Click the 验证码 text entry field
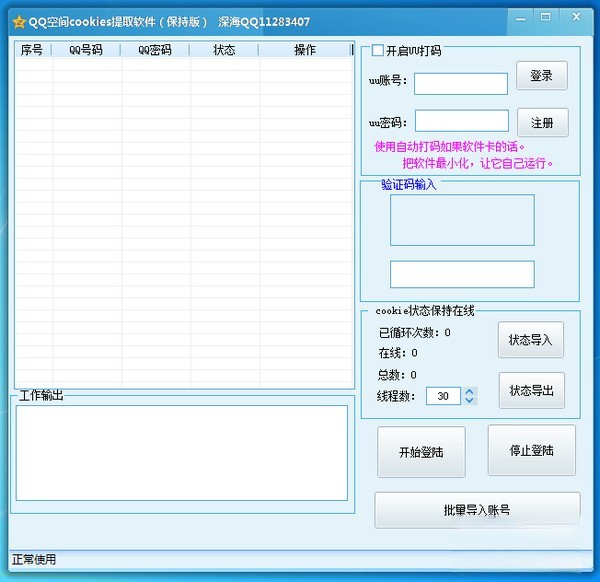The image size is (600, 582). tap(462, 274)
